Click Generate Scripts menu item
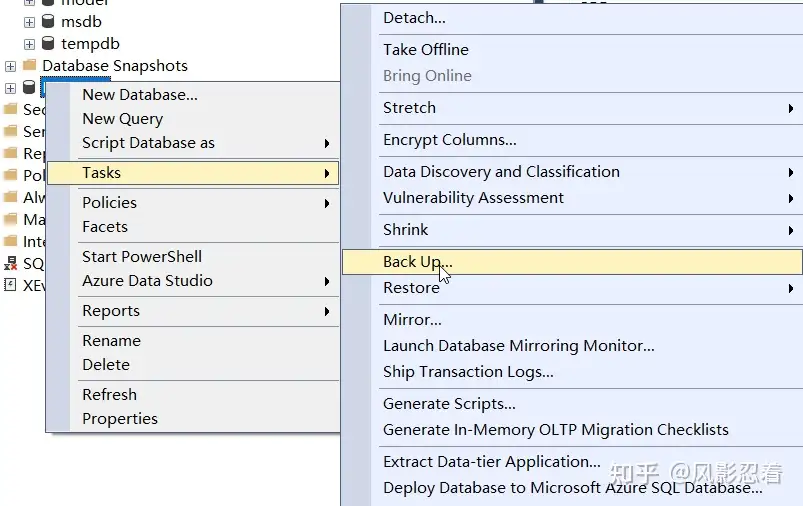This screenshot has width=803, height=506. point(449,404)
